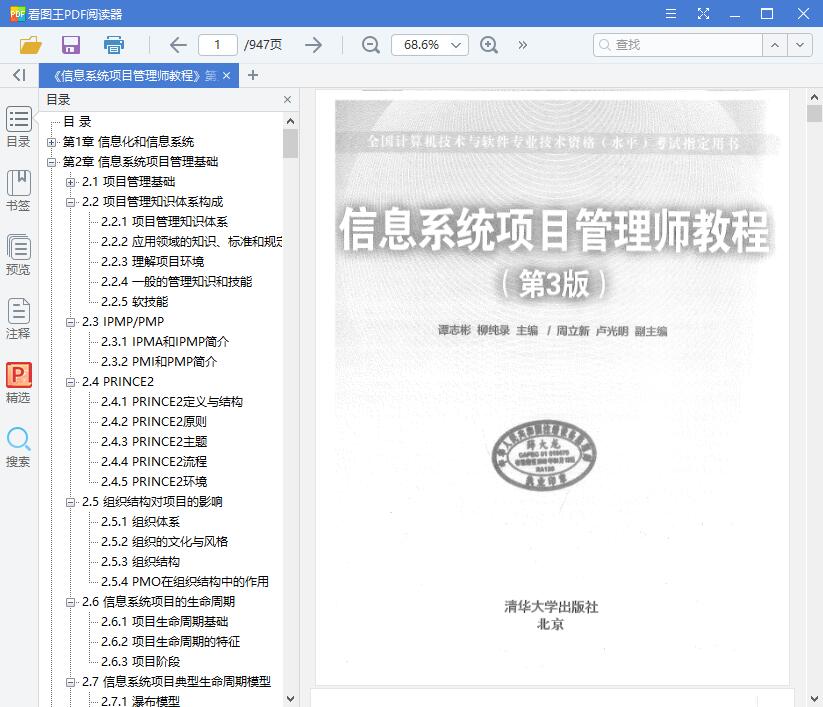The height and width of the screenshot is (707, 823).
Task: Close the 目录 panel
Action: (x=287, y=100)
